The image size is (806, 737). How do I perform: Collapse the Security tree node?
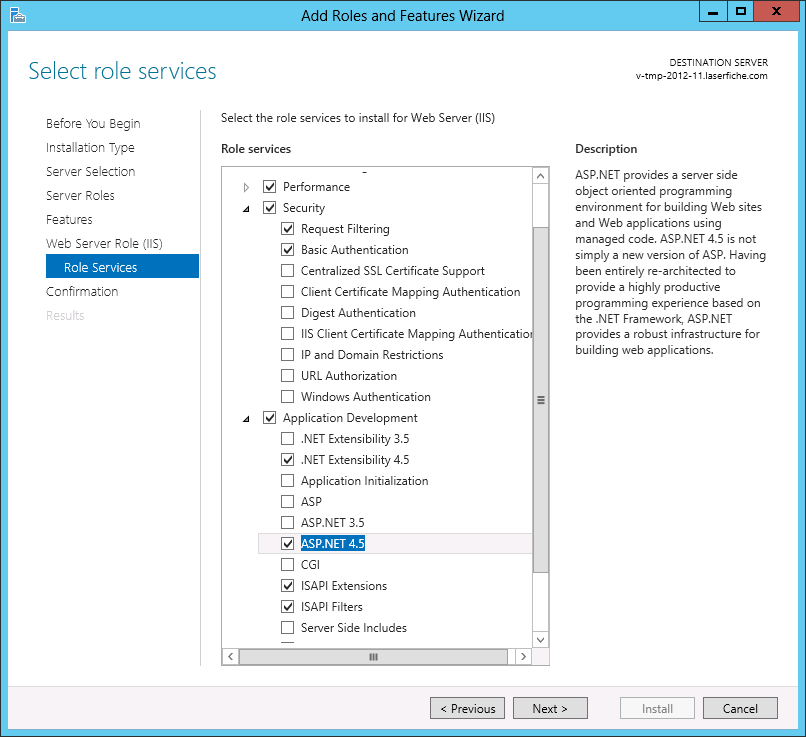coord(247,208)
